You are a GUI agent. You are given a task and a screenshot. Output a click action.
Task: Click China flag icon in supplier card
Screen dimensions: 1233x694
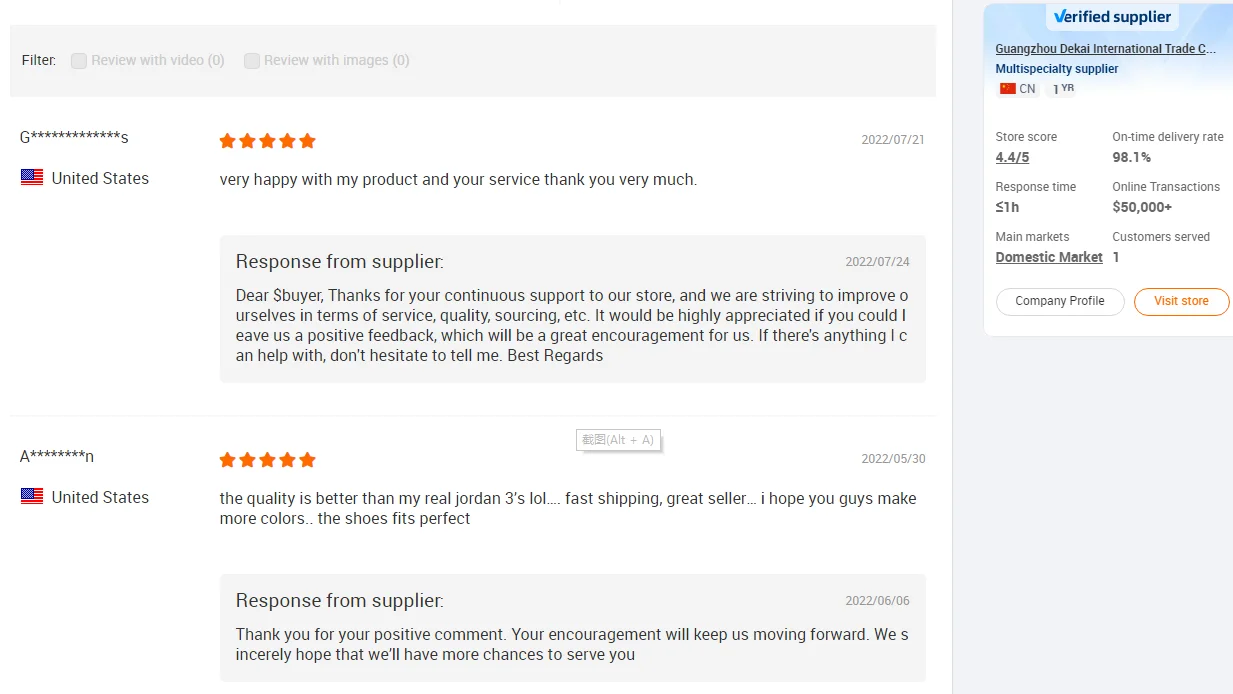pyautogui.click(x=1007, y=89)
